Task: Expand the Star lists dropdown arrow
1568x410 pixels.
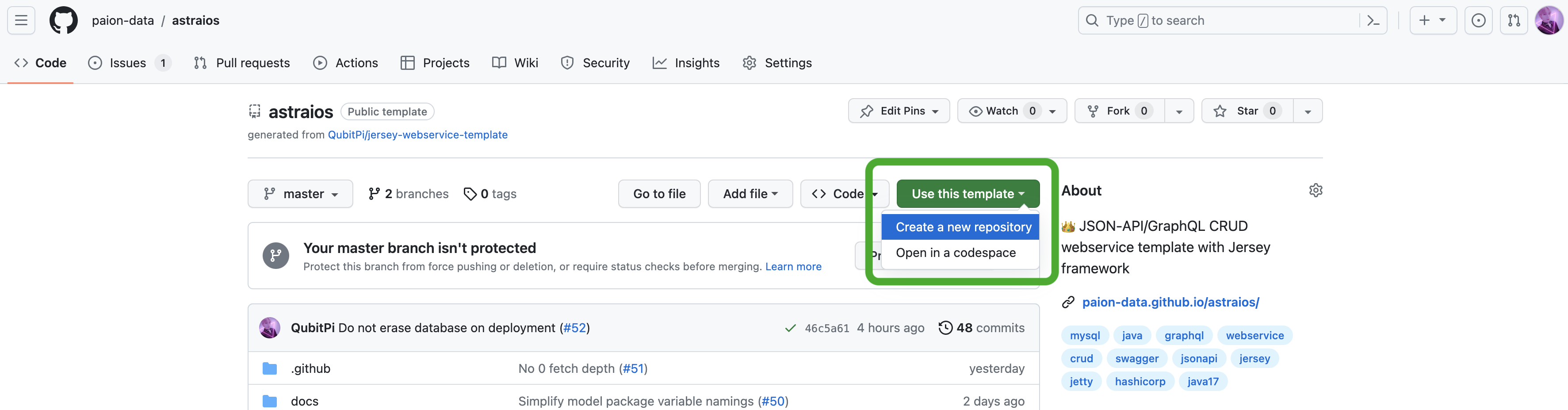Action: point(1308,111)
